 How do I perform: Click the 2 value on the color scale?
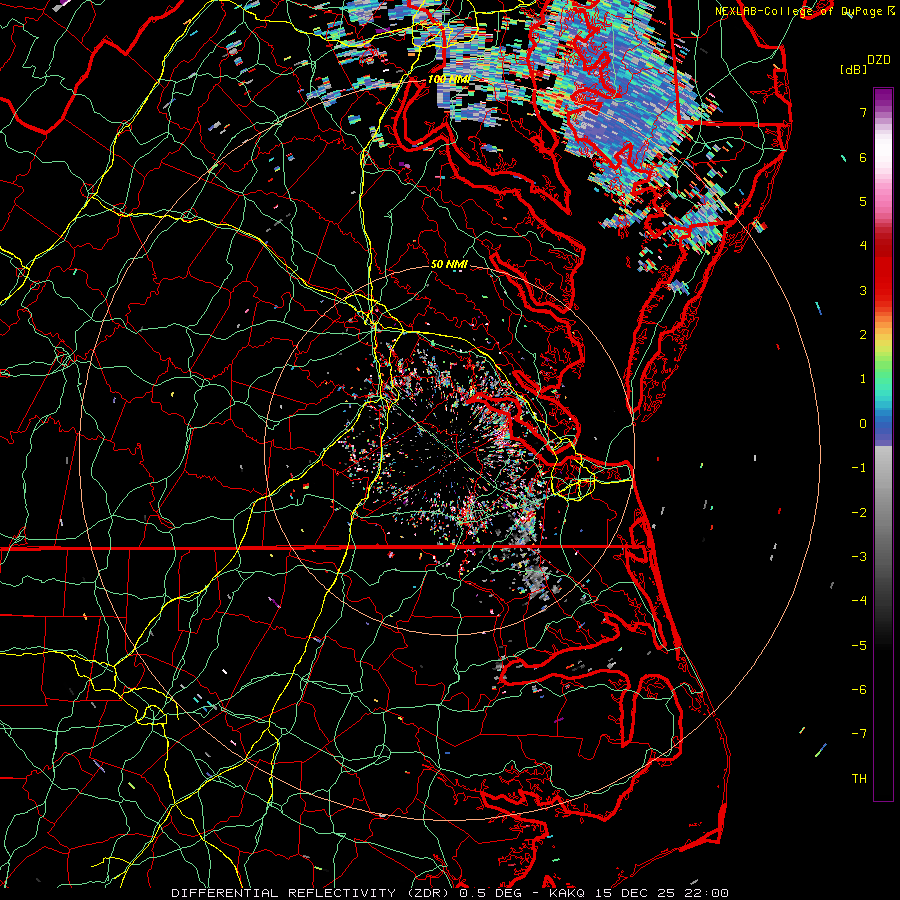[863, 335]
